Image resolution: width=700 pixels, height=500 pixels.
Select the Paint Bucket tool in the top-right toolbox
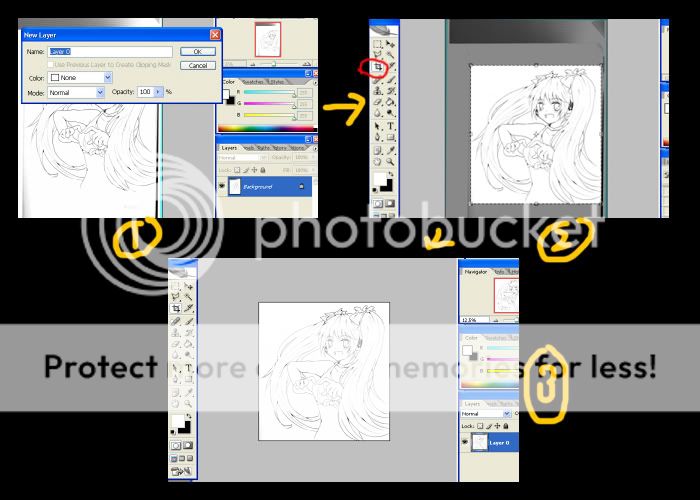point(391,102)
